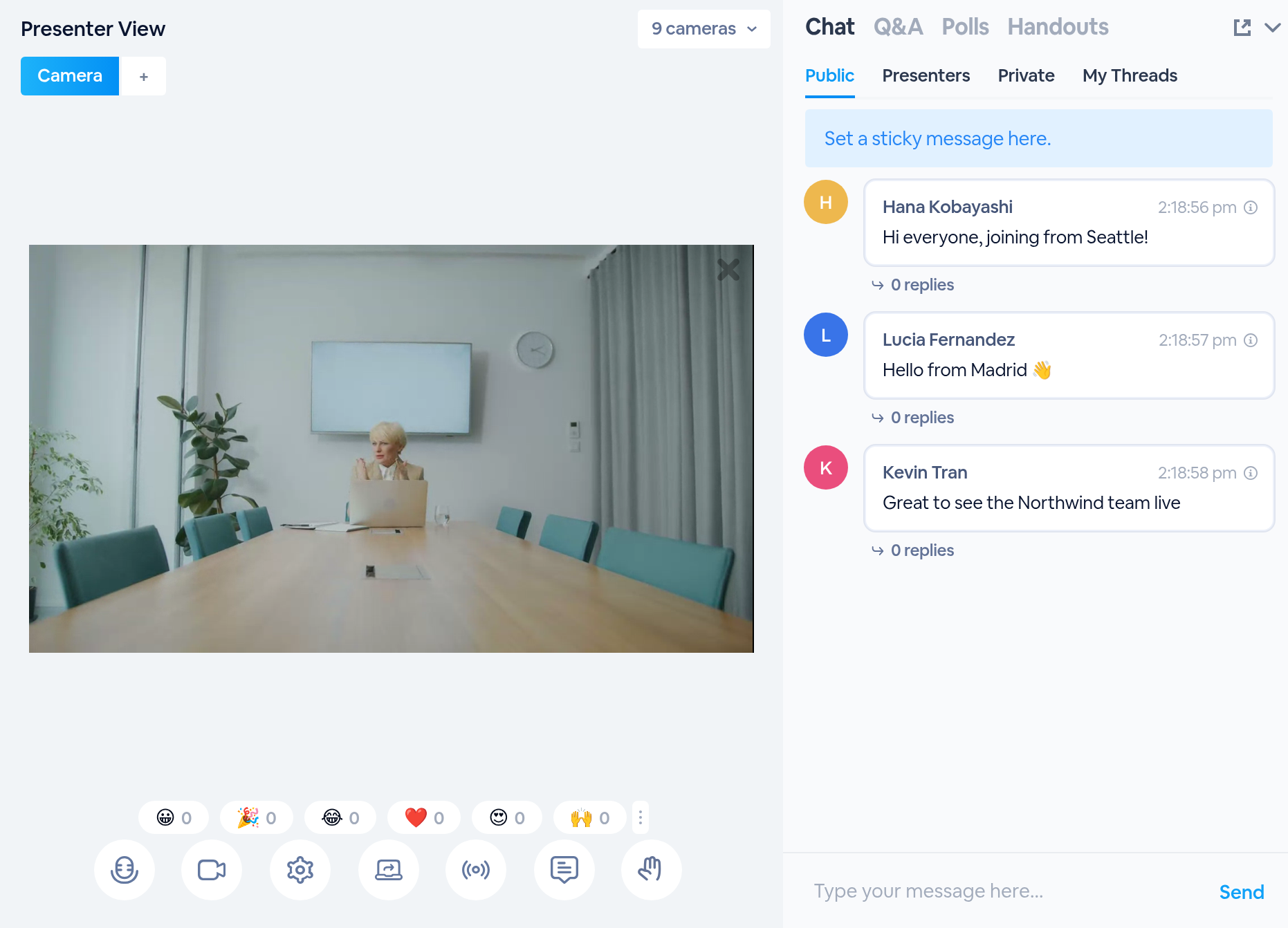Select the Private chat sub-tab
This screenshot has width=1288, height=928.
(x=1026, y=76)
